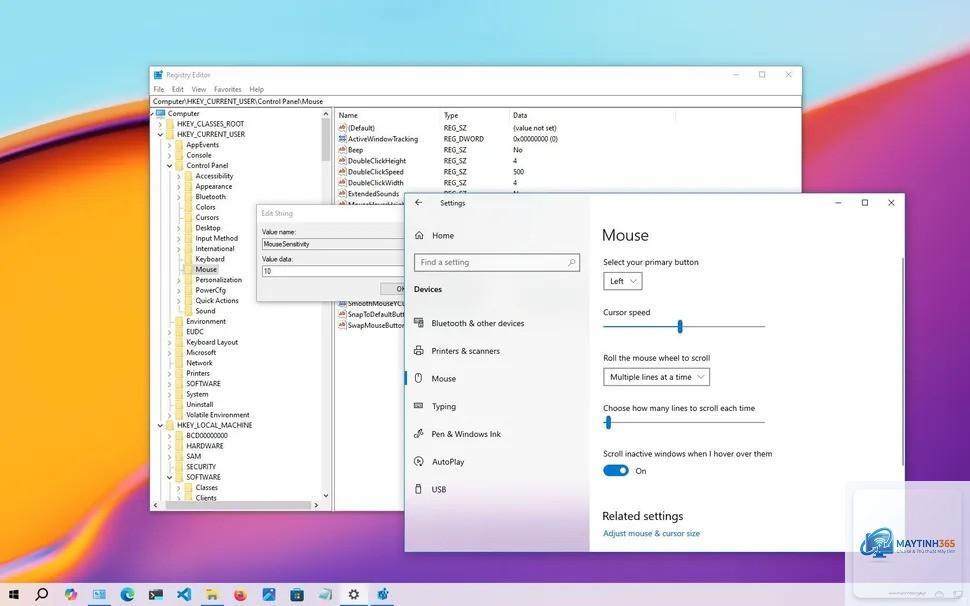970x606 pixels.
Task: Click the Mouse icon in Settings sidebar
Action: 419,378
